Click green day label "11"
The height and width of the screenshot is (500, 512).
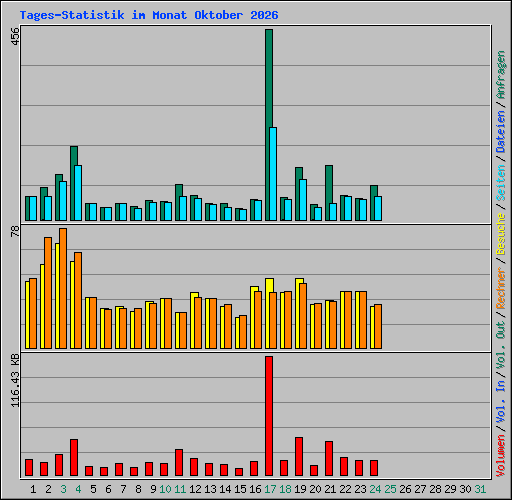[x=180, y=489]
